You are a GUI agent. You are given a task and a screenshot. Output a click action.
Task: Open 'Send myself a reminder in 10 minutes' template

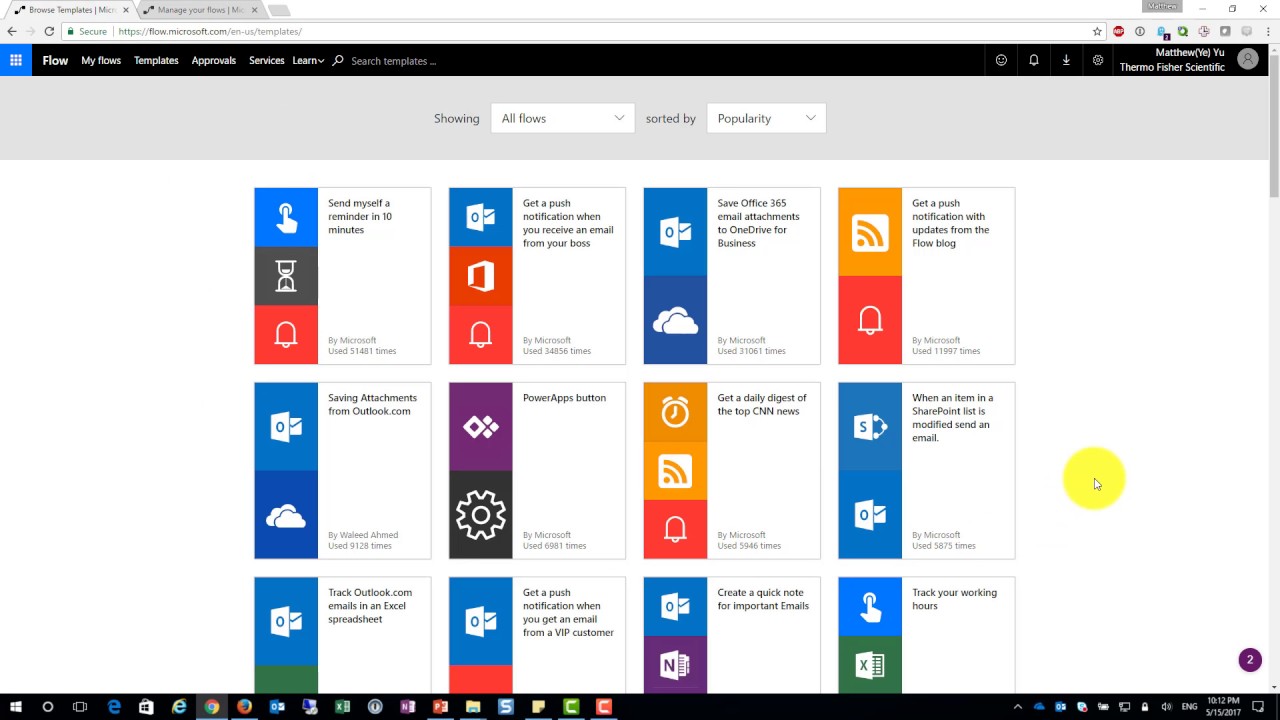(343, 276)
